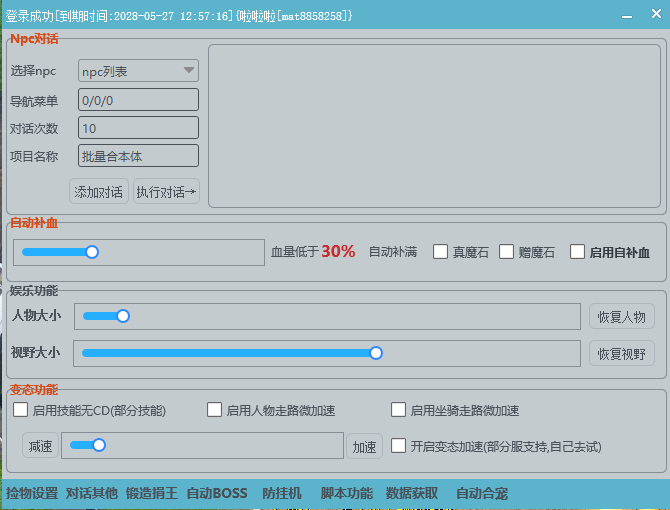This screenshot has height=510, width=670.
Task: Check the 开启变态加速 option
Action: [x=398, y=446]
